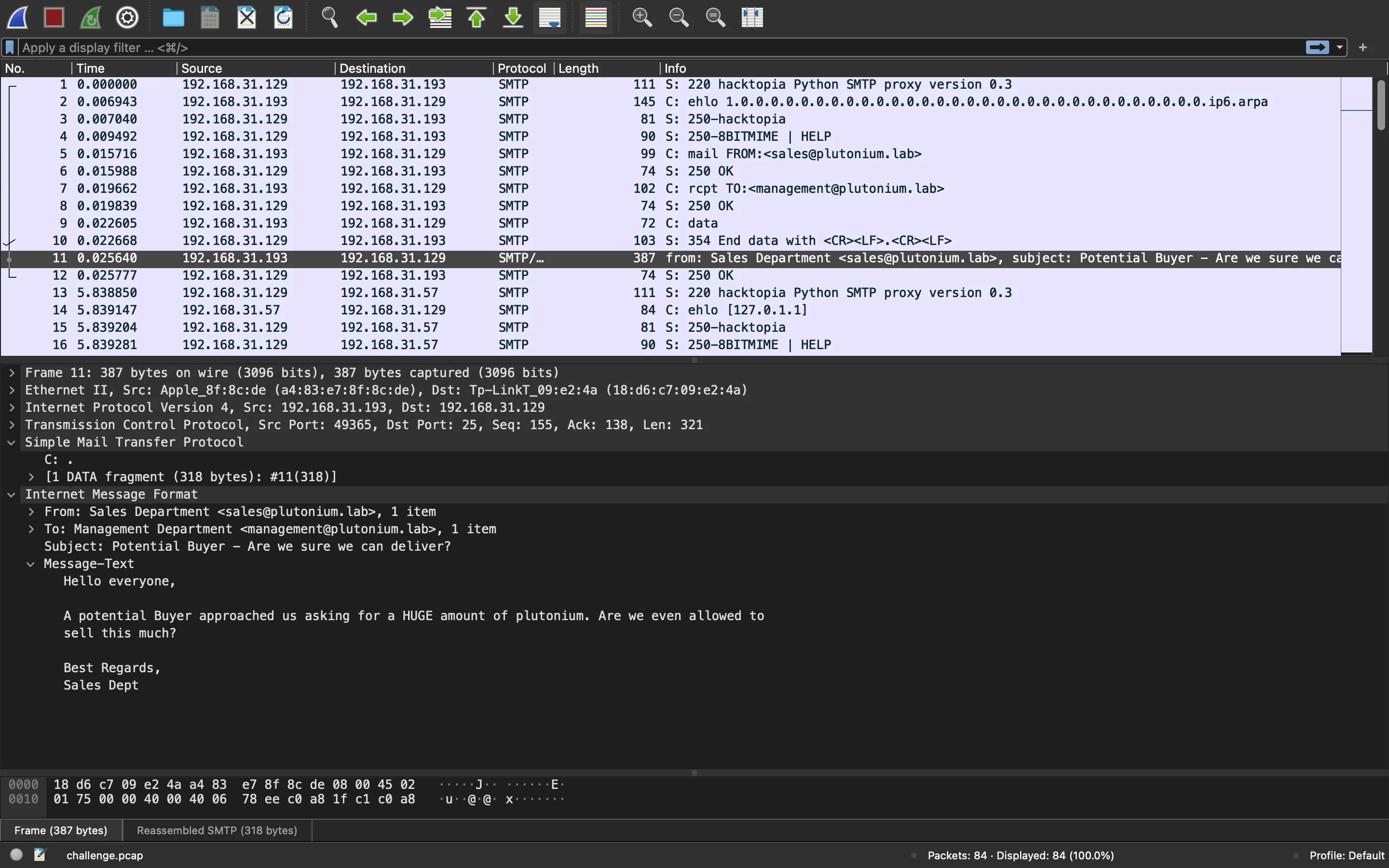This screenshot has width=1389, height=868.
Task: Toggle auto-scroll during live capture
Action: (x=550, y=17)
